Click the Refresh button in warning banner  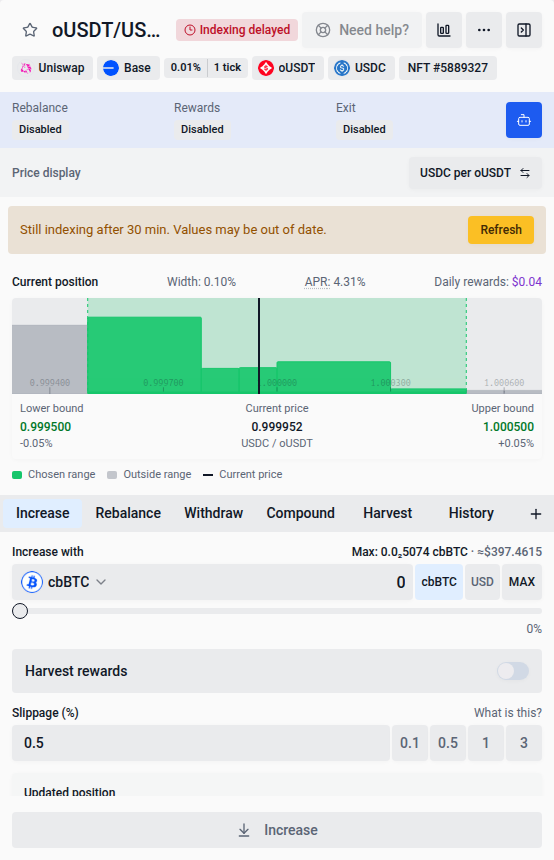tap(501, 230)
